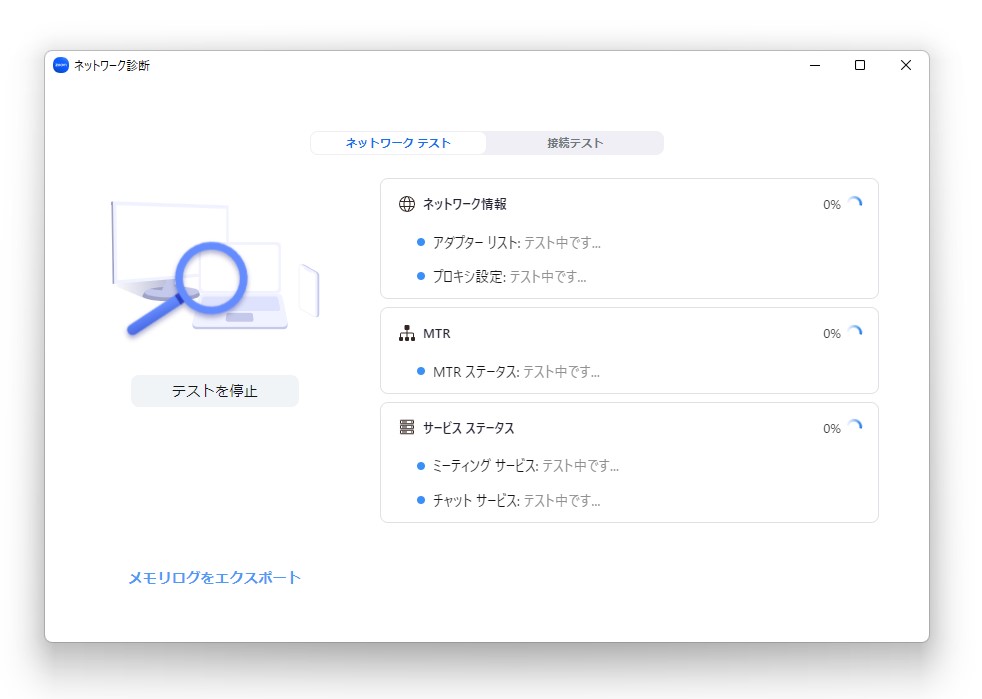Click the globe icon beside ネットワーク情報
The image size is (982, 699).
tap(405, 203)
